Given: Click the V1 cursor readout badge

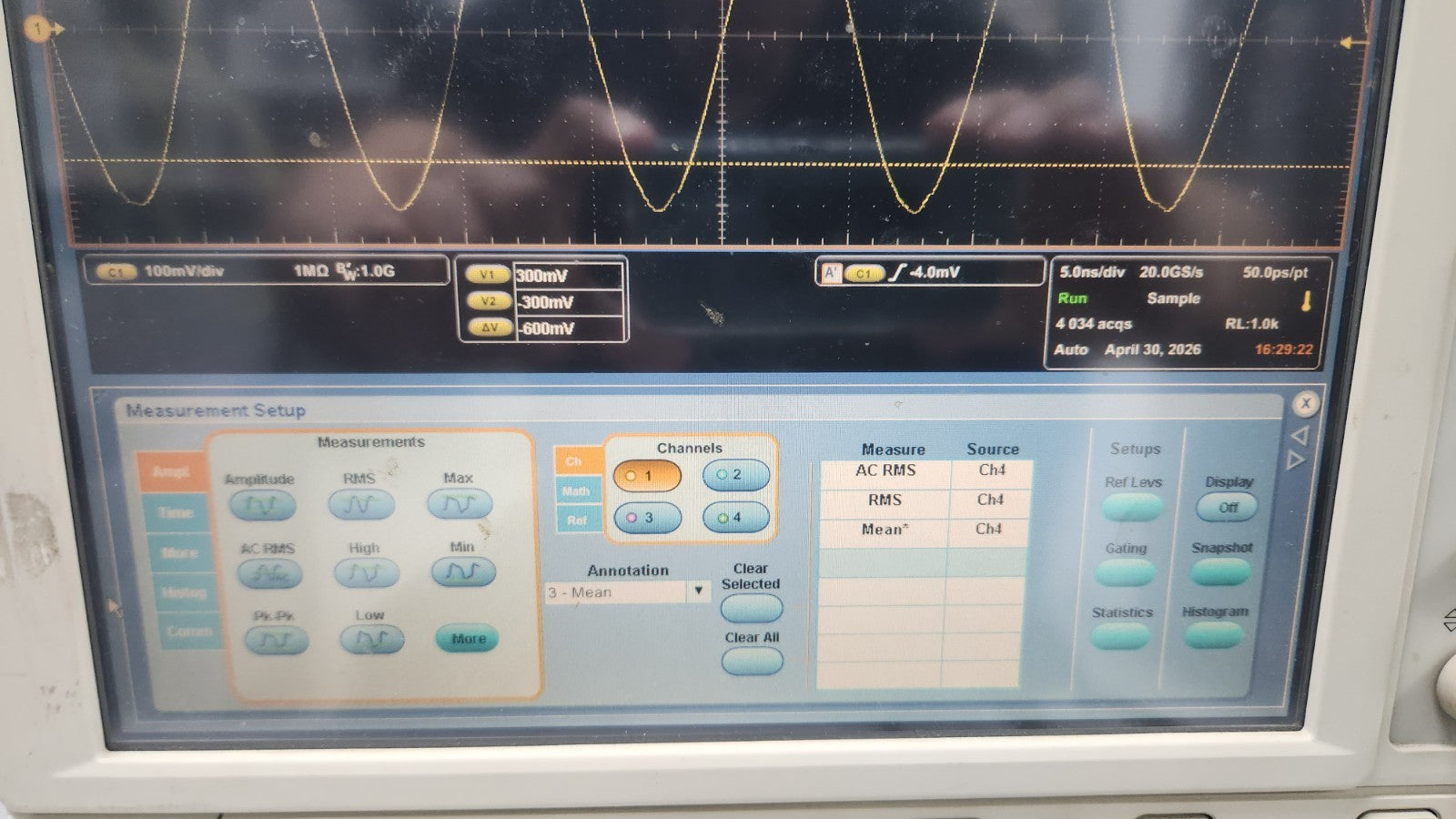Looking at the screenshot, I should point(488,275).
